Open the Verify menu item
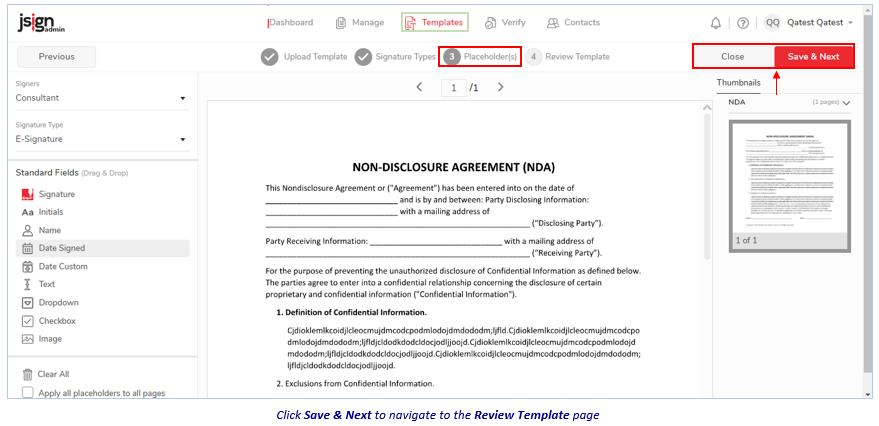 [x=505, y=22]
